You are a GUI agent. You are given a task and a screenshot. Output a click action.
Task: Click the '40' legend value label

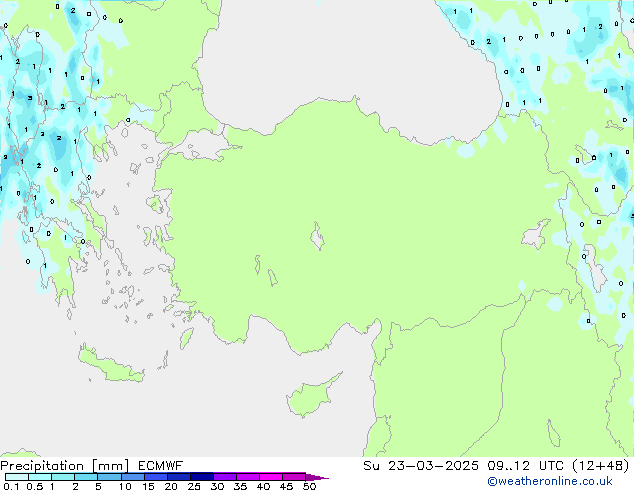tap(263, 486)
